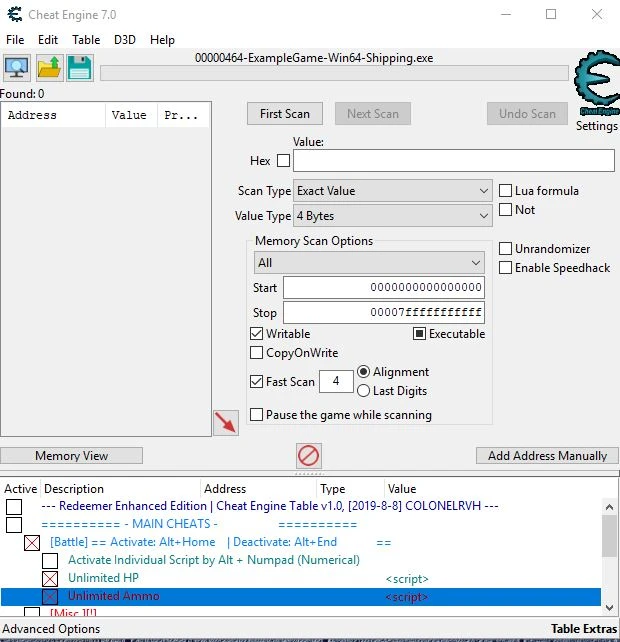620x642 pixels.
Task: Enable the Unrandomizer option
Action: (505, 249)
